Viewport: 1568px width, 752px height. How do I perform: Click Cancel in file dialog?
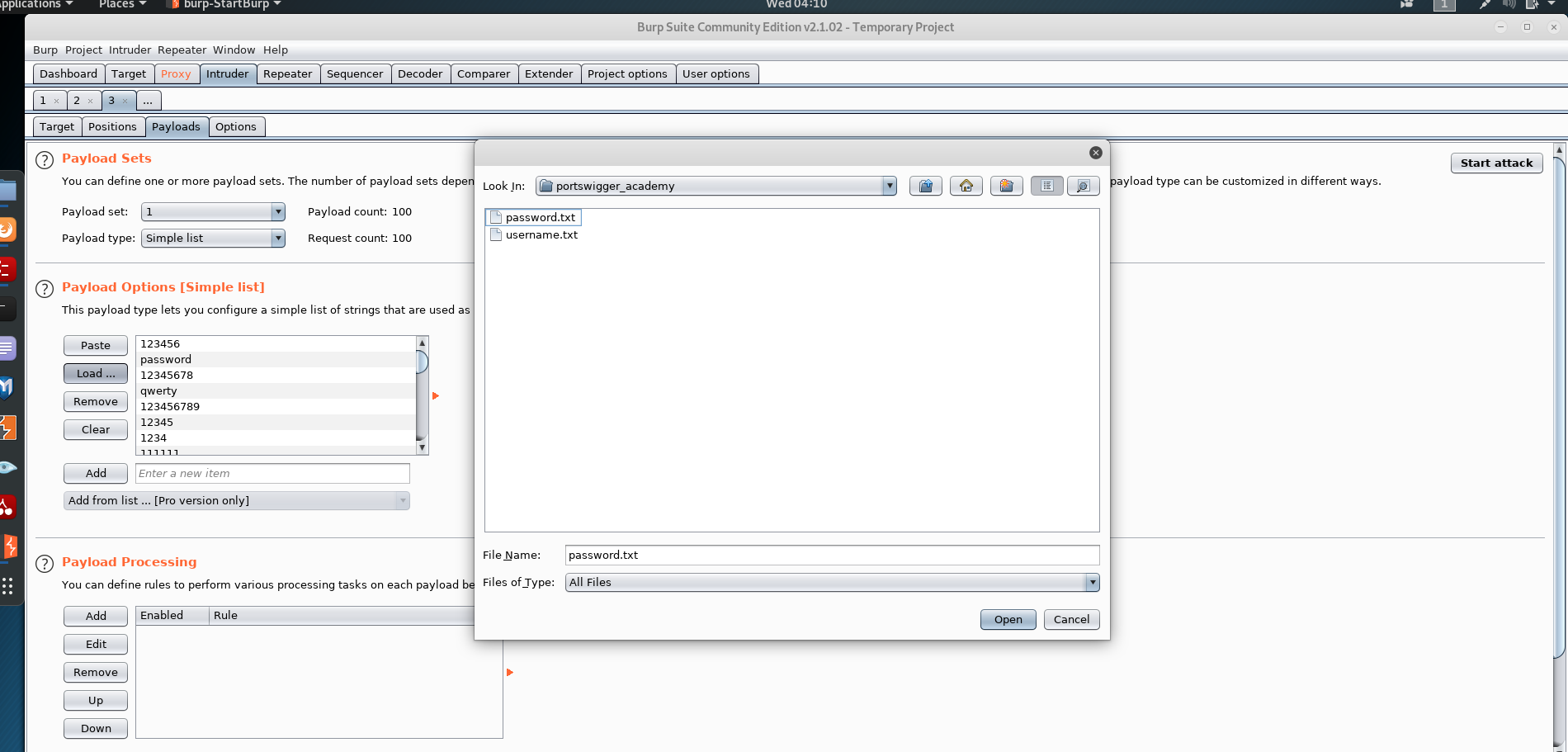point(1071,619)
